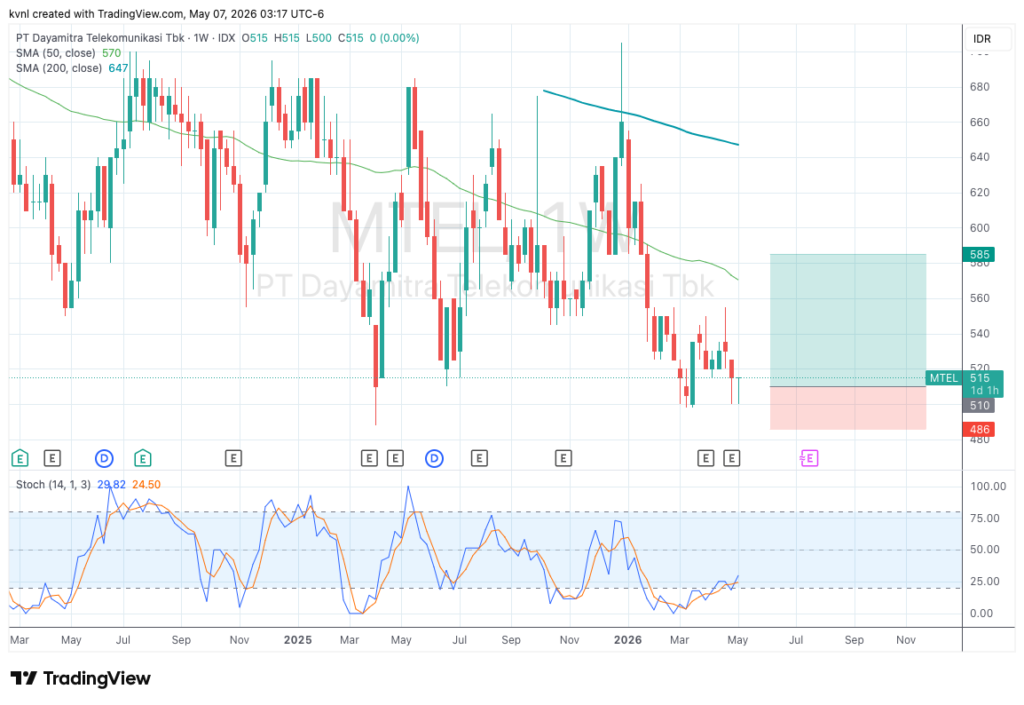
Task: Click the blue dividend marker near June 2024
Action: click(x=104, y=459)
